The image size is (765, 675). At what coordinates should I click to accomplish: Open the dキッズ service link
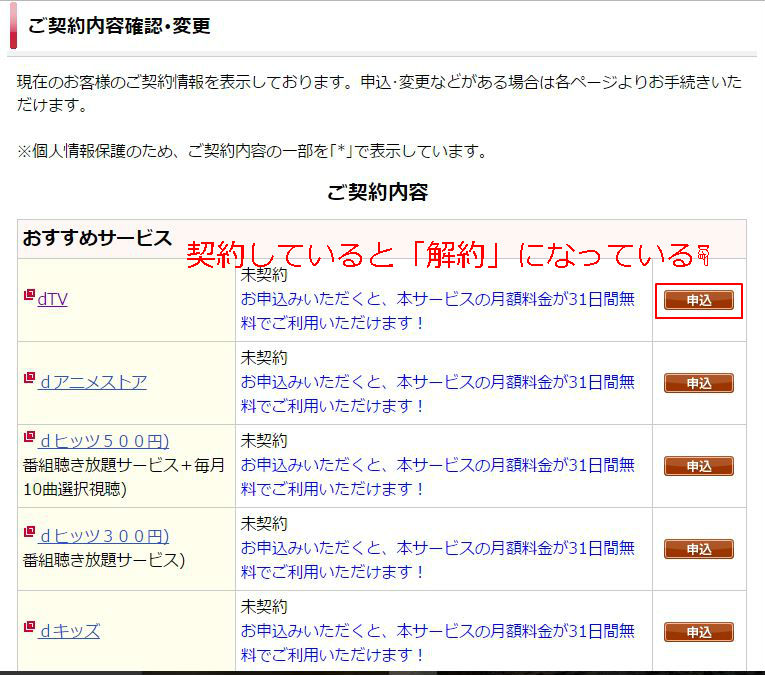pyautogui.click(x=69, y=631)
